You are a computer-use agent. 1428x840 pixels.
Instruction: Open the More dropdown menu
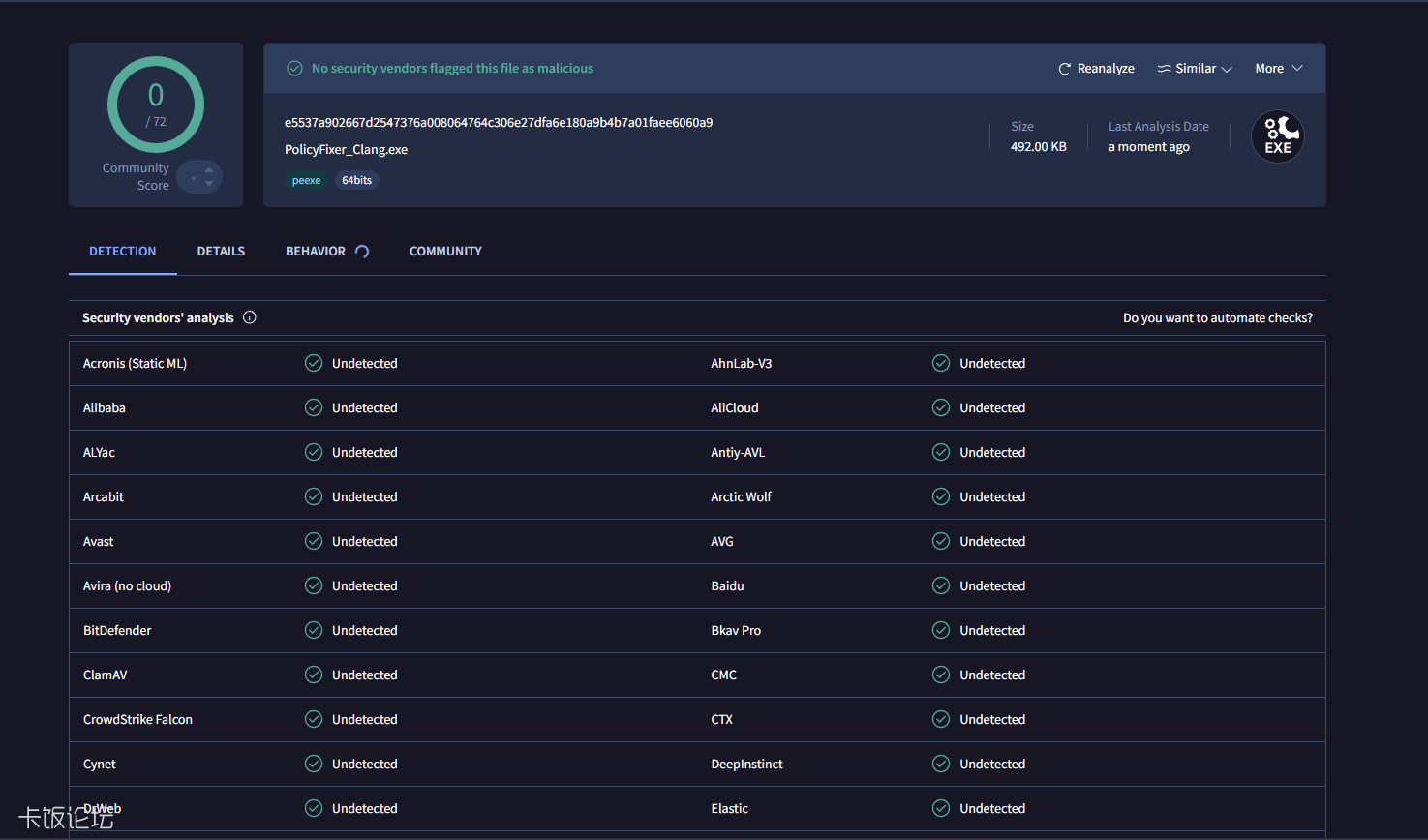pyautogui.click(x=1278, y=69)
